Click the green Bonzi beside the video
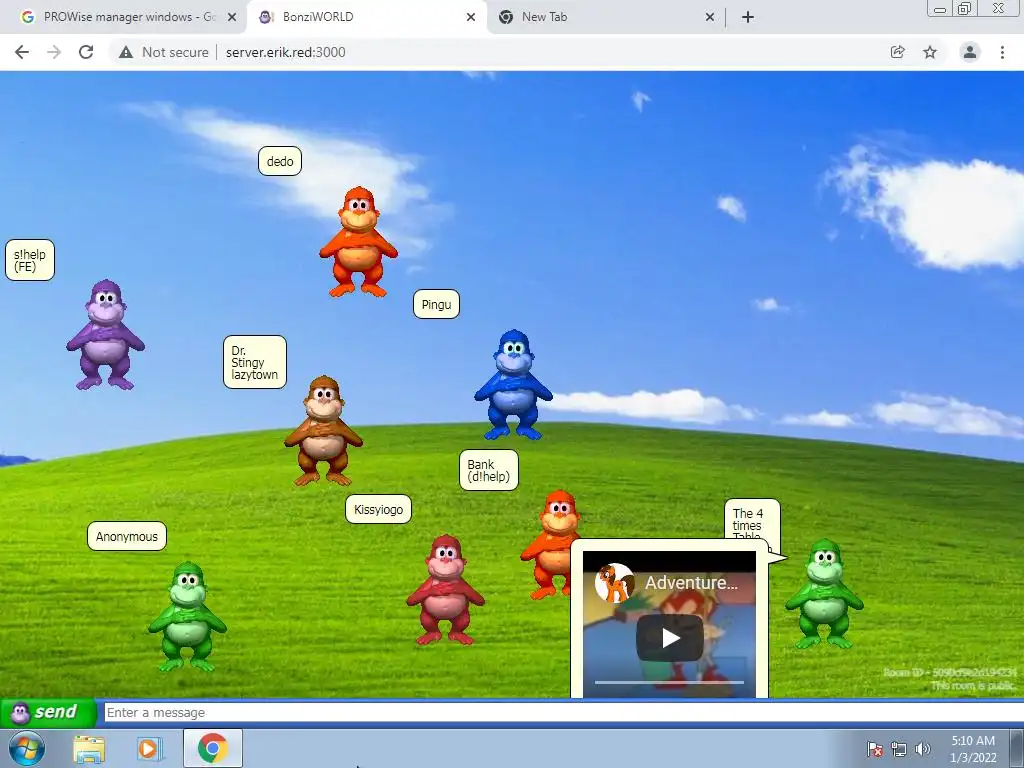 pyautogui.click(x=824, y=594)
